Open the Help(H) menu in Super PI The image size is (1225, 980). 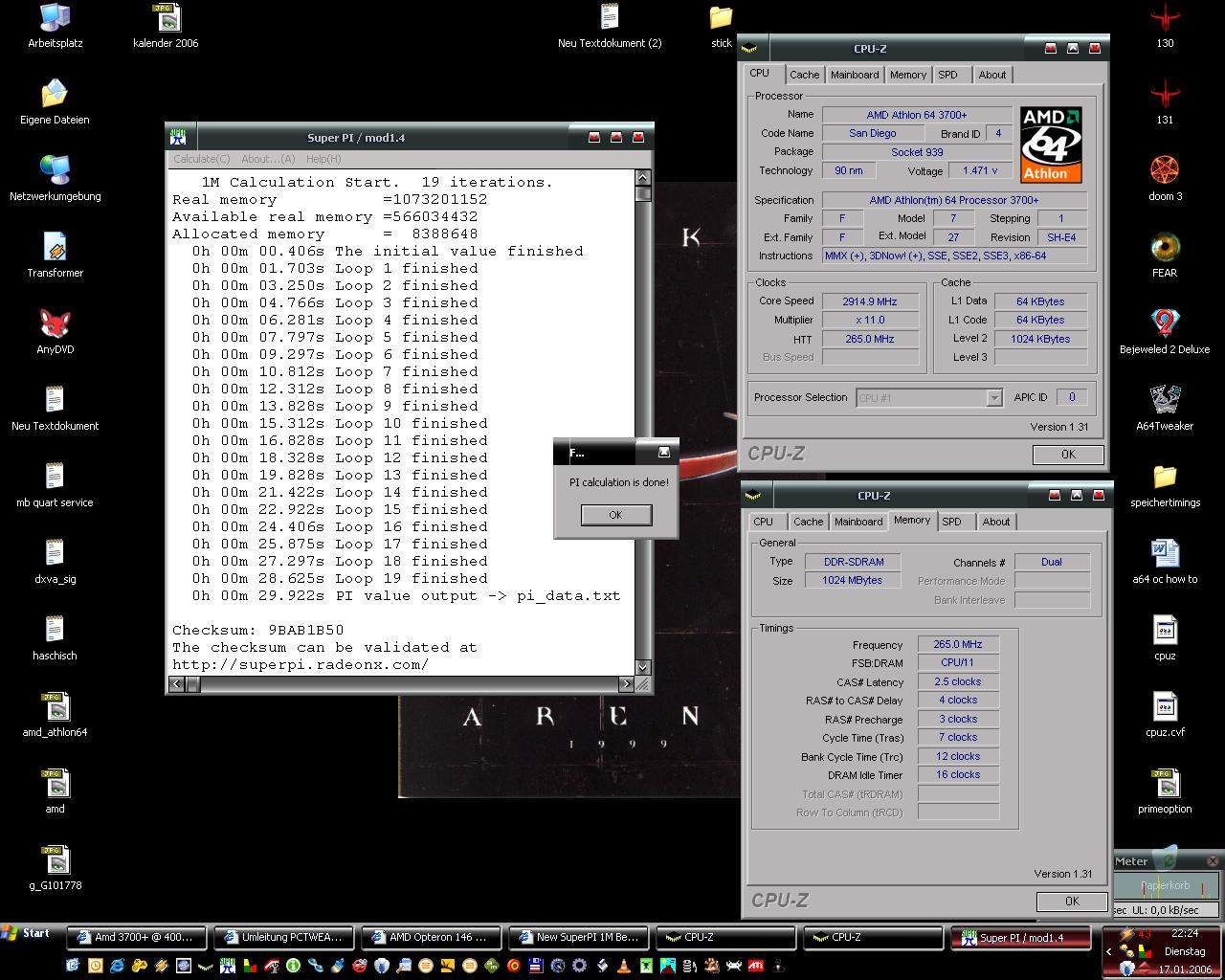(x=323, y=159)
